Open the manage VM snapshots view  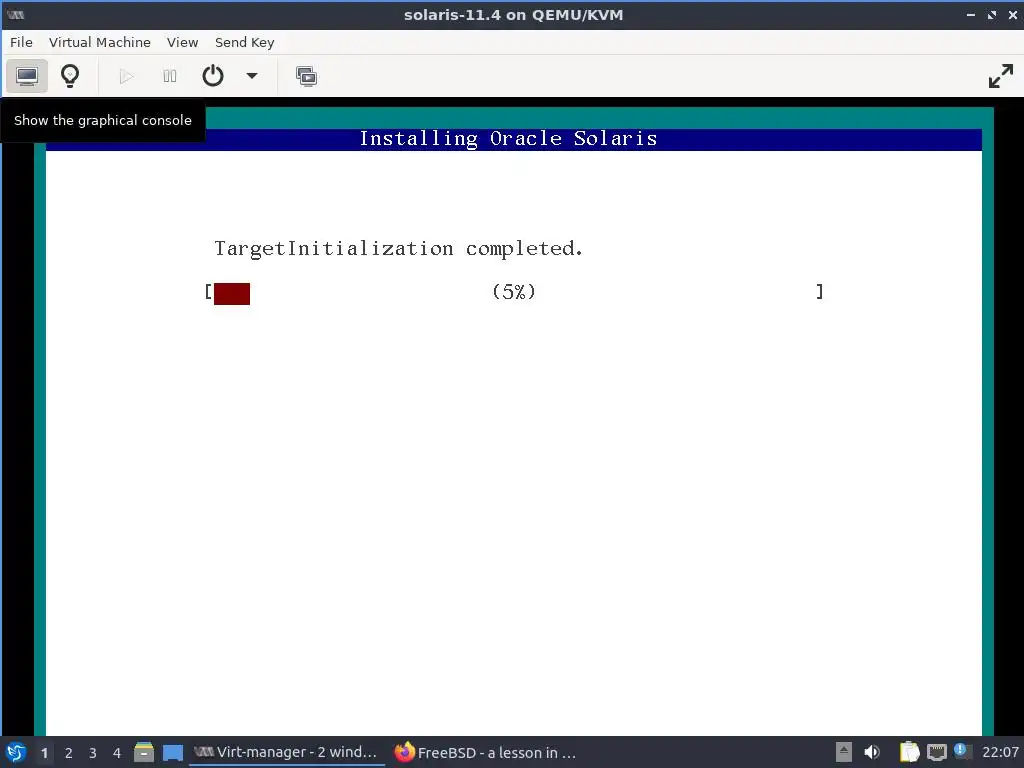306,76
